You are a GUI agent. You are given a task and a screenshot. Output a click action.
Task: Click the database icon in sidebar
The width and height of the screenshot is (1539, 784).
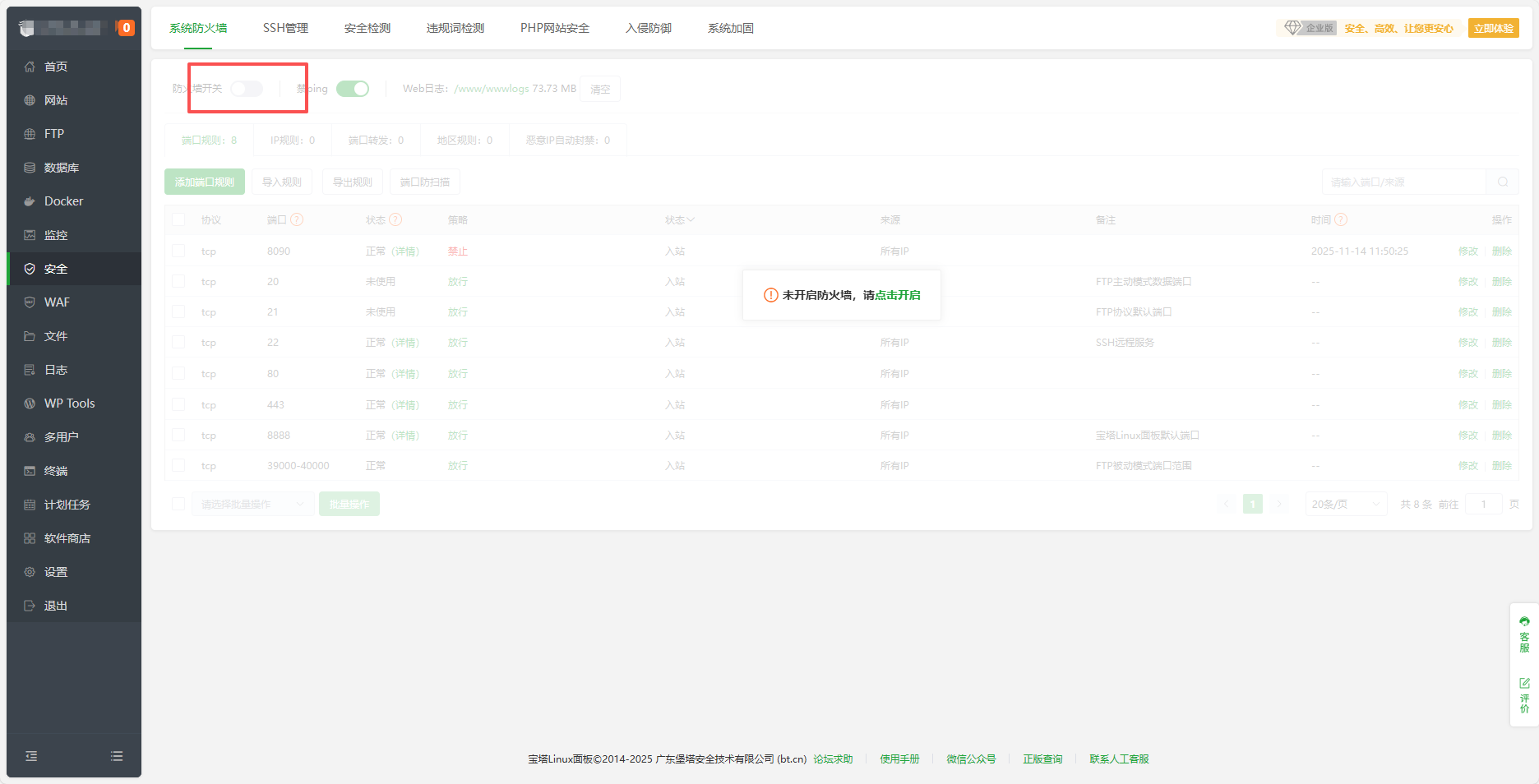(x=30, y=168)
